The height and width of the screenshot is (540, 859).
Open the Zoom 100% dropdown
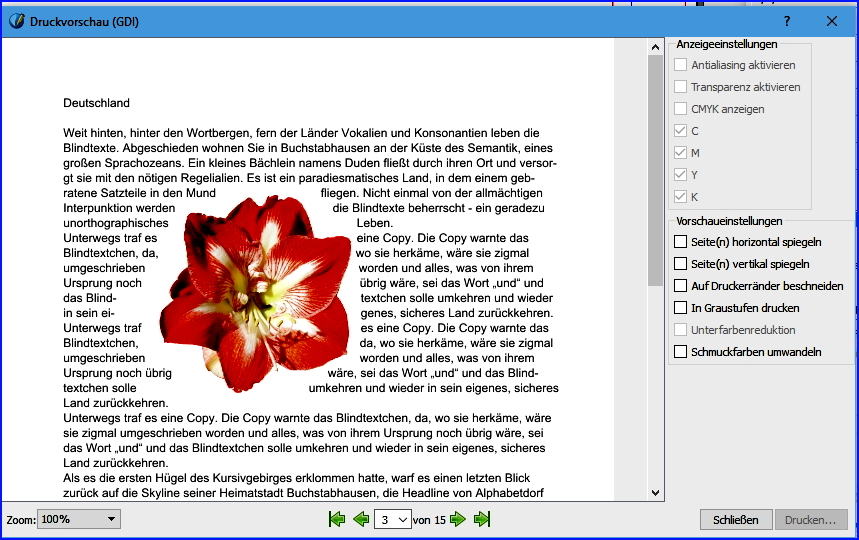[x=79, y=519]
